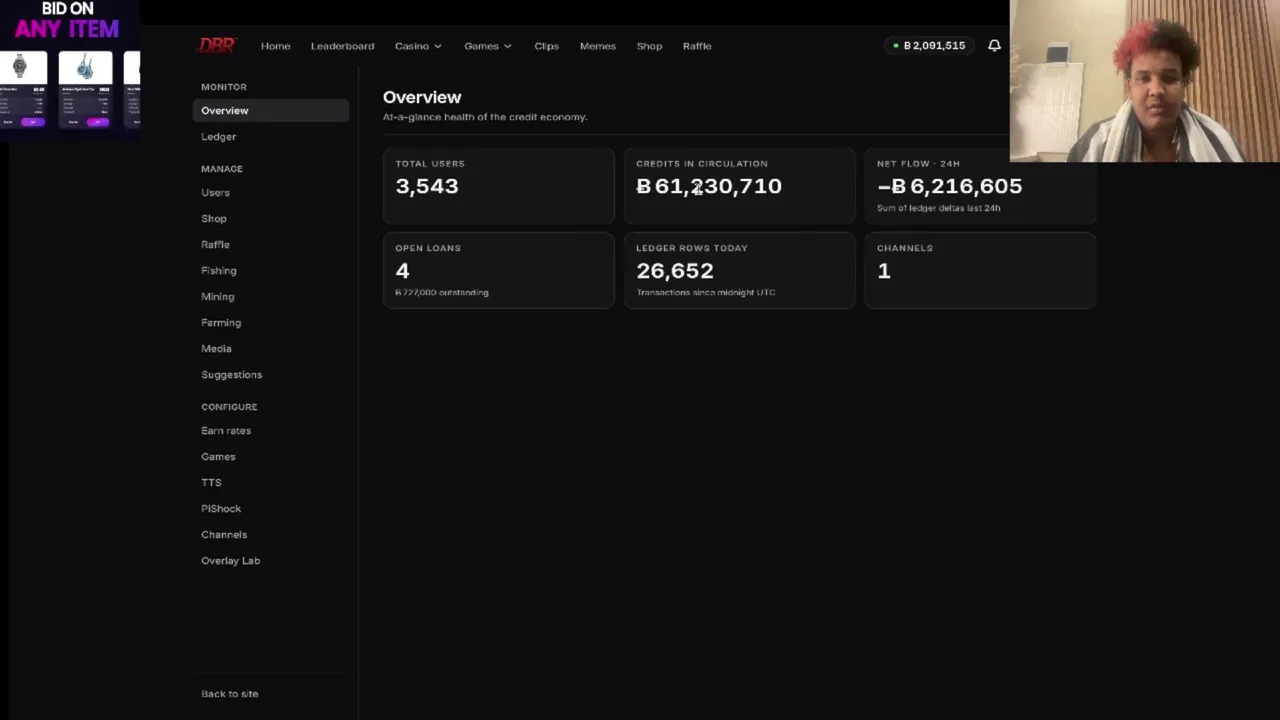Click the credit balance 2,091,515
This screenshot has height=720, width=1280.
coord(929,45)
